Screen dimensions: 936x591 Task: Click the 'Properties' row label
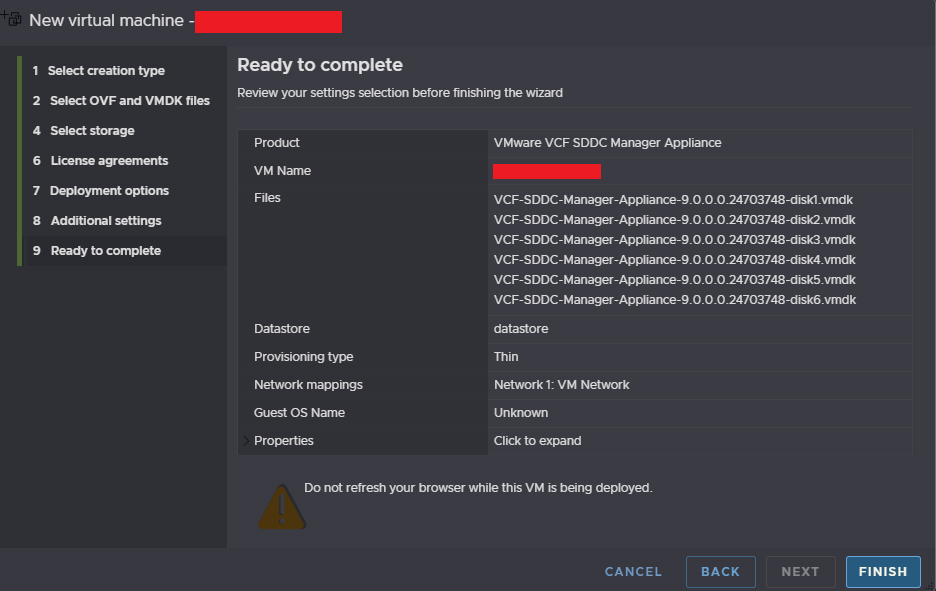[284, 441]
